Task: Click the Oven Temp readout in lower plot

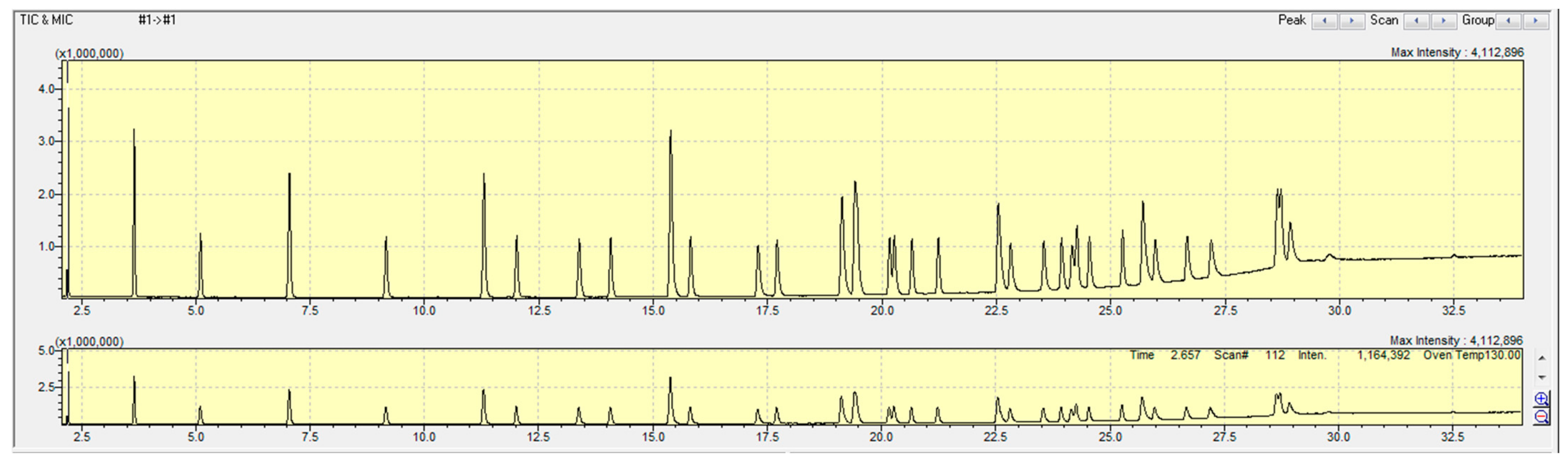Action: pyautogui.click(x=1471, y=355)
